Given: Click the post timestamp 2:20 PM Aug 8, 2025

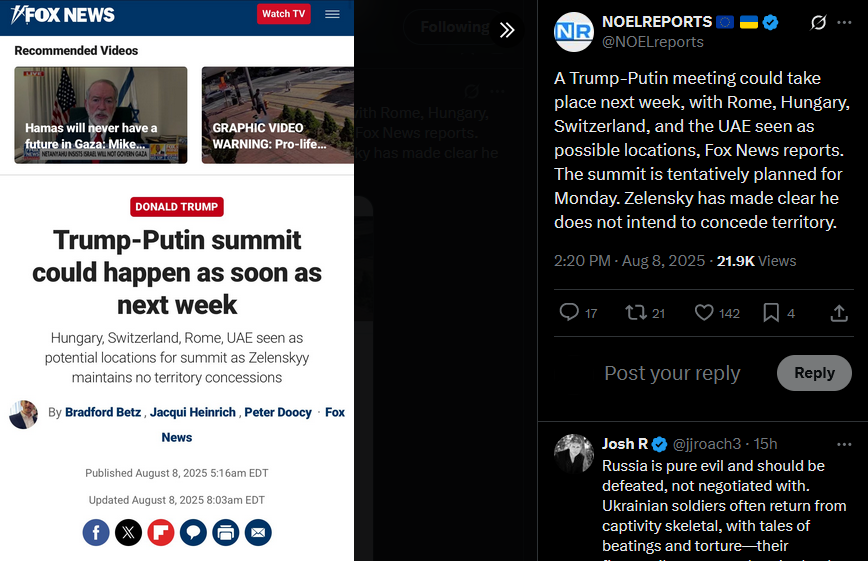Looking at the screenshot, I should pyautogui.click(x=629, y=261).
